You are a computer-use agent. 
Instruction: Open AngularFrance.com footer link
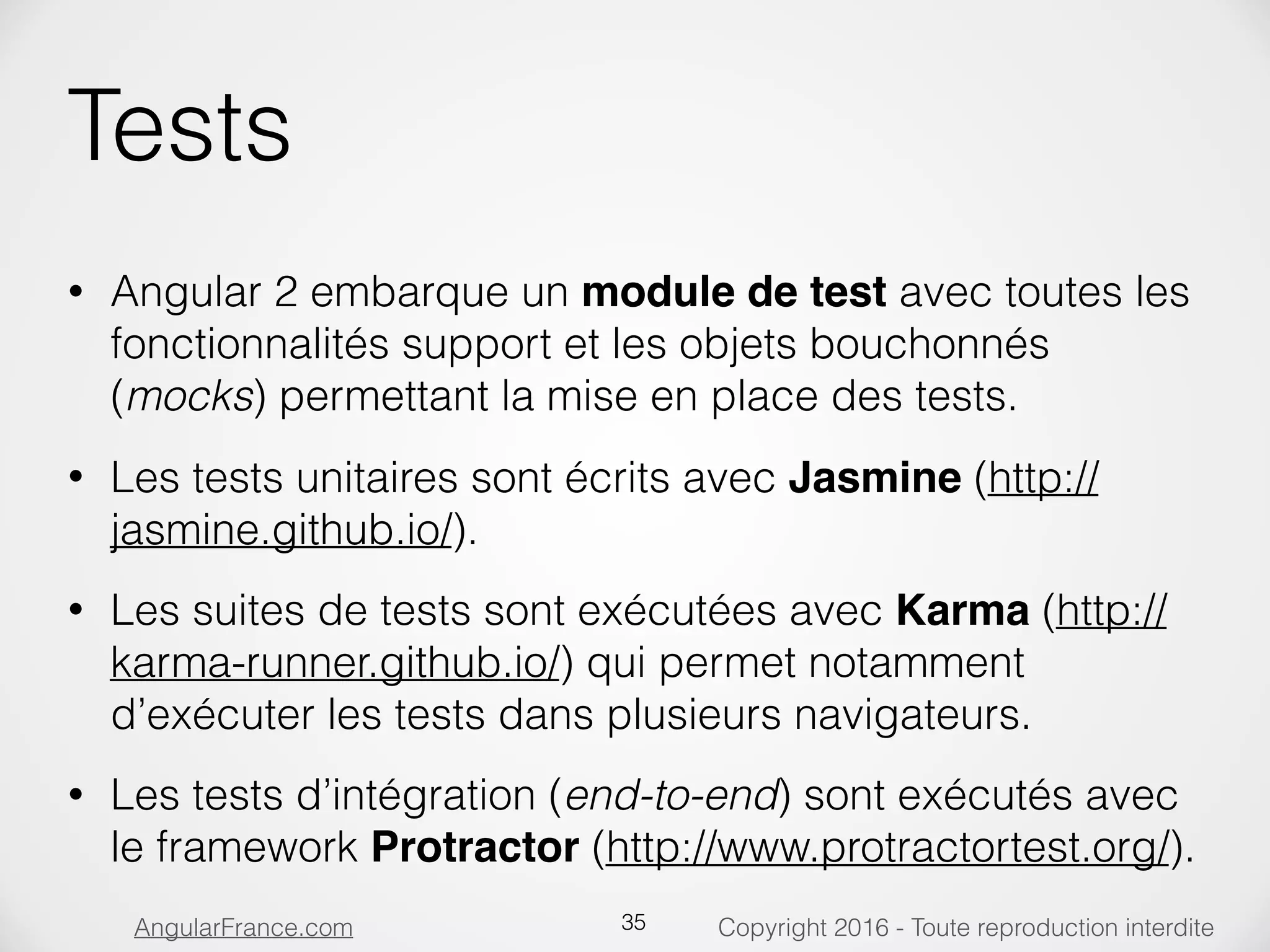(x=244, y=928)
